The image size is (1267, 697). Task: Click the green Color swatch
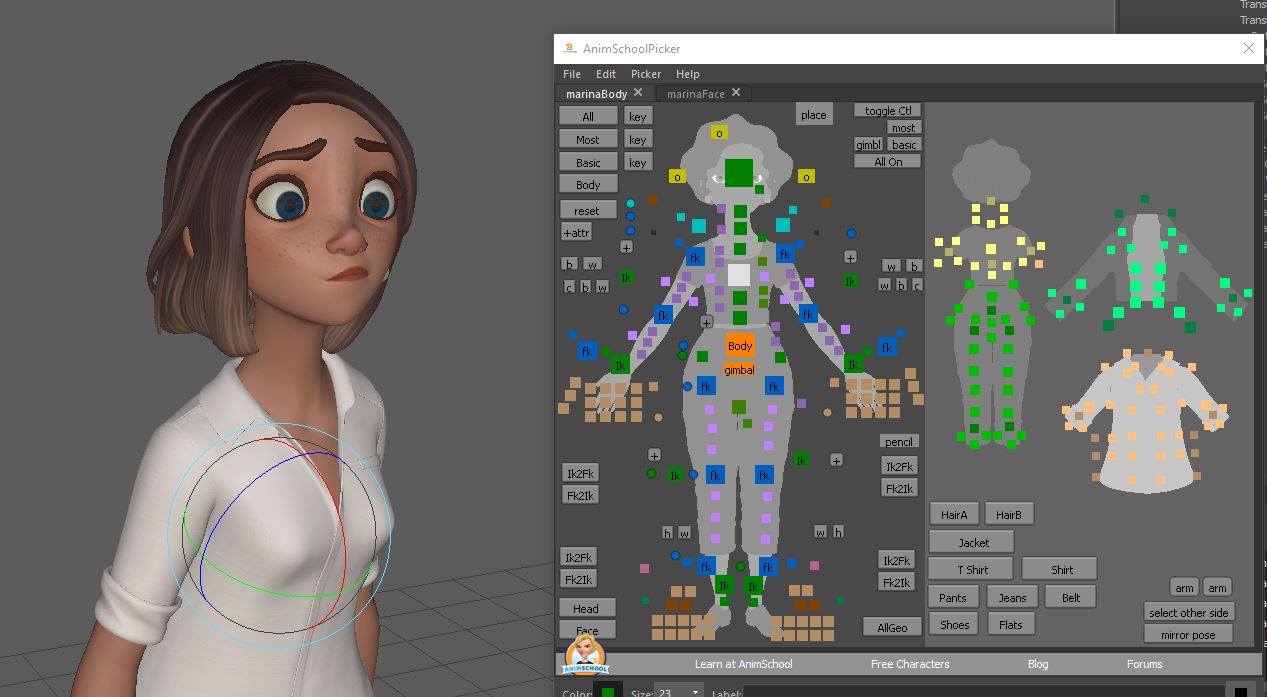(607, 691)
